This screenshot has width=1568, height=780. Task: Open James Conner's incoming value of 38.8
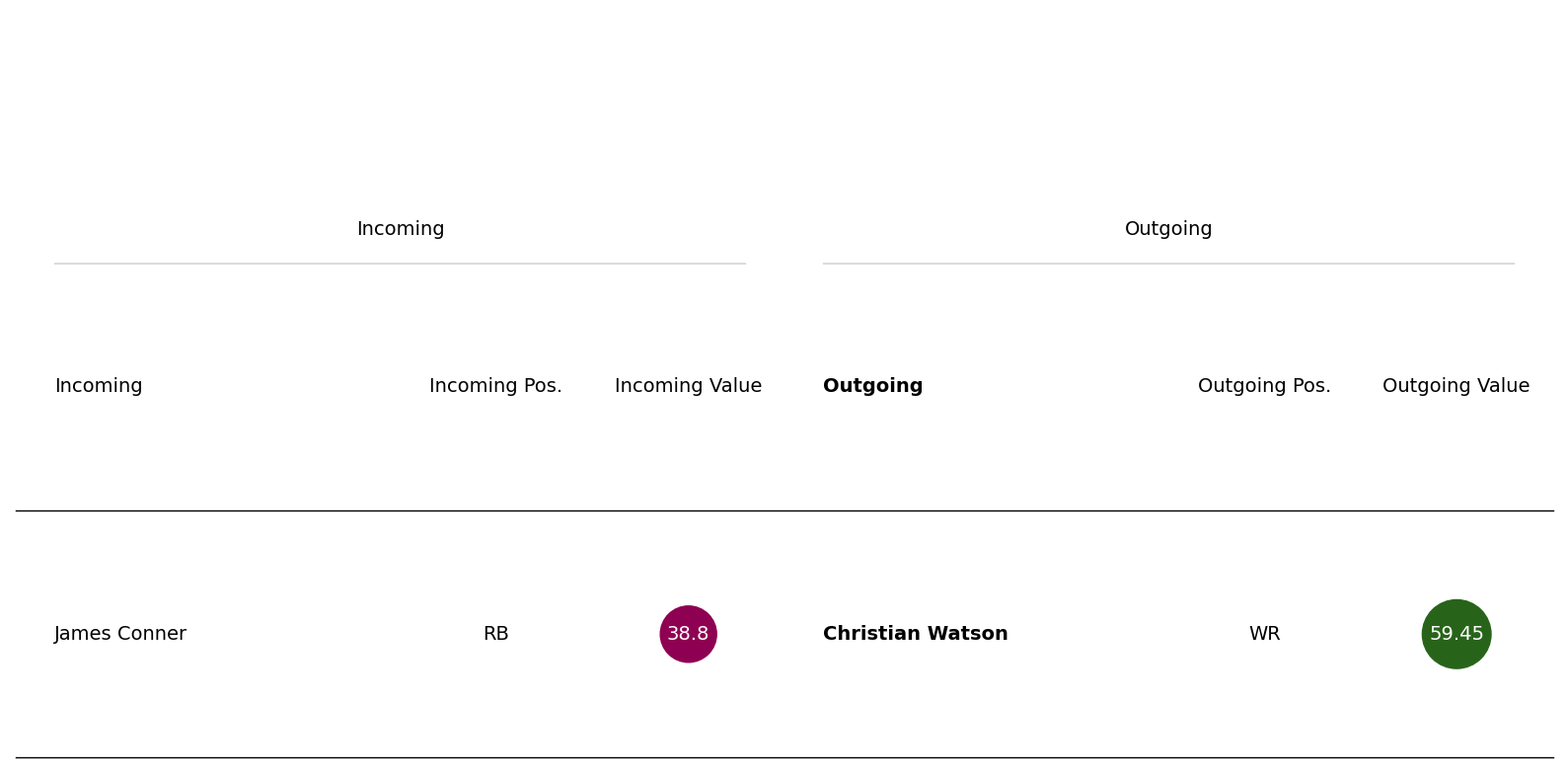(x=688, y=634)
